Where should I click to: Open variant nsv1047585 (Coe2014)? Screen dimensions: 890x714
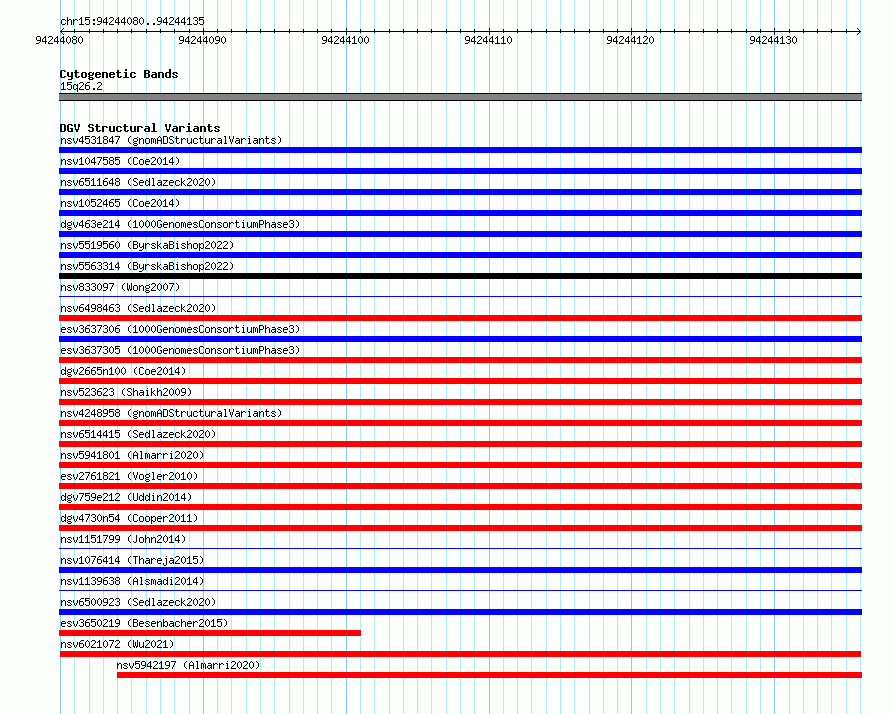pos(120,161)
